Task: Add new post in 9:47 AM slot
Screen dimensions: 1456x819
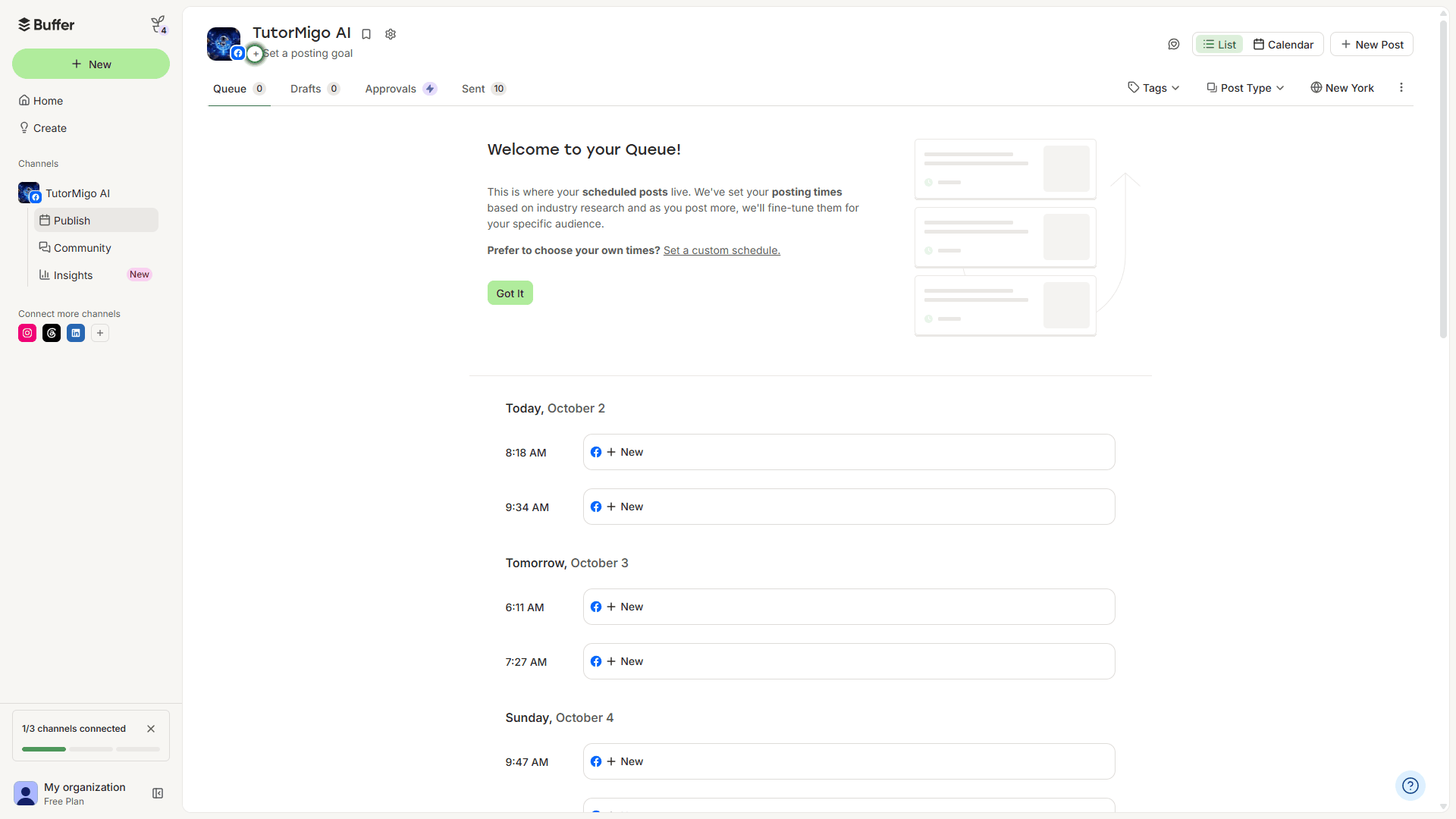Action: point(849,761)
